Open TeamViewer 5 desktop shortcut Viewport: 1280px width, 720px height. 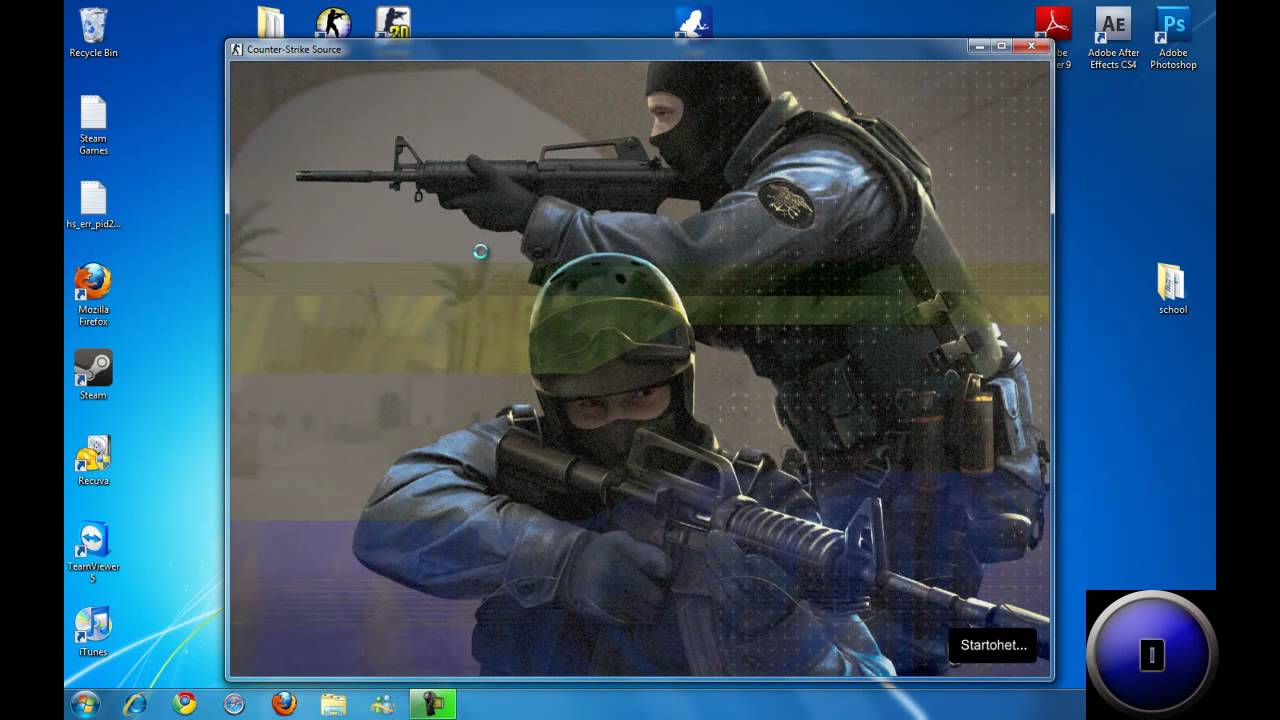(x=93, y=552)
